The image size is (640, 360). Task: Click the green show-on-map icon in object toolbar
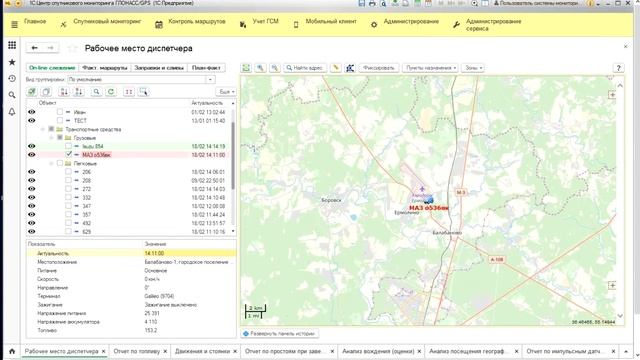pyautogui.click(x=31, y=92)
